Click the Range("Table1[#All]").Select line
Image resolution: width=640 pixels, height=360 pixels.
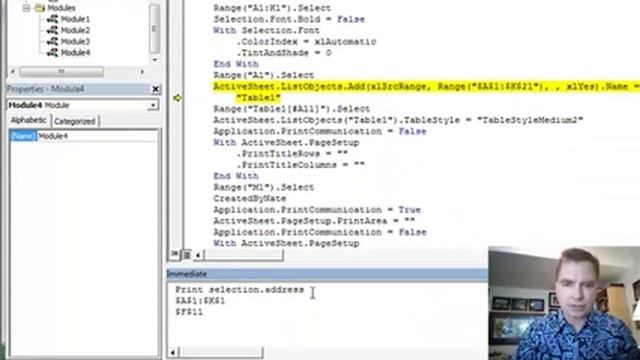[x=291, y=109]
